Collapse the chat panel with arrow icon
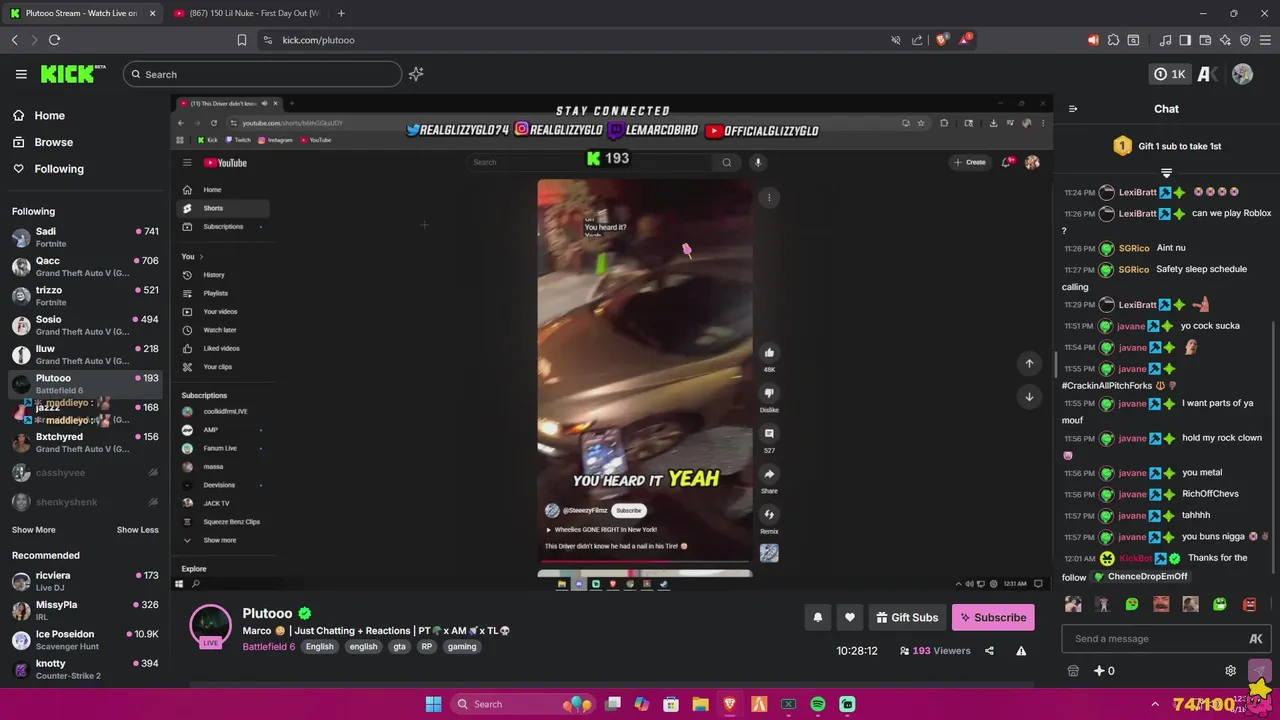Image resolution: width=1280 pixels, height=720 pixels. coord(1073,109)
